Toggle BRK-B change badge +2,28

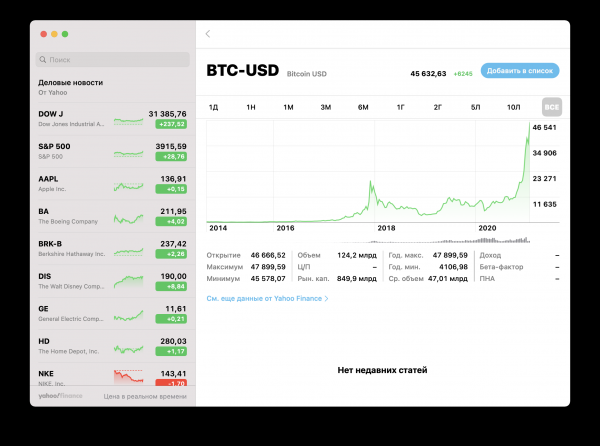[x=171, y=254]
